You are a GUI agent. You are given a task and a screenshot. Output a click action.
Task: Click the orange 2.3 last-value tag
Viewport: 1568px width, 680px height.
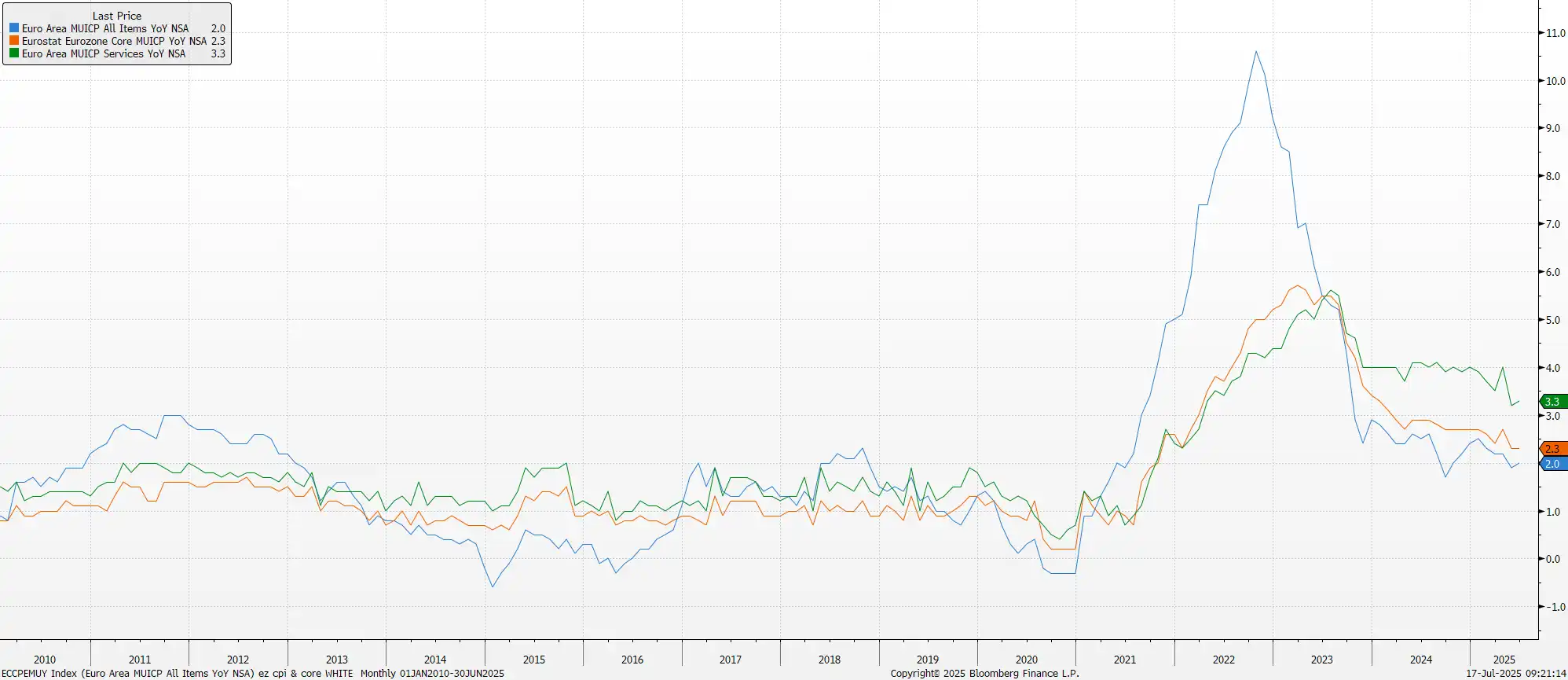coord(1553,449)
